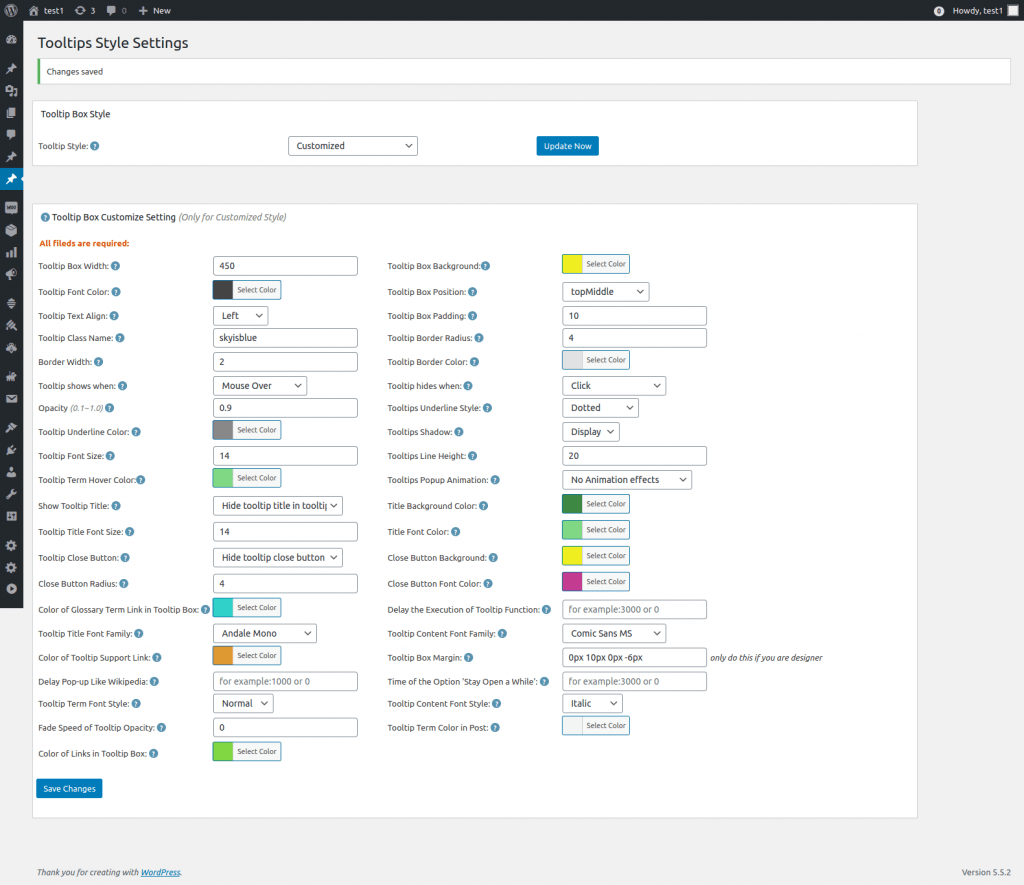Image resolution: width=1024 pixels, height=885 pixels.
Task: Click help icon next to Tooltip Term Font Style
Action: (136, 703)
